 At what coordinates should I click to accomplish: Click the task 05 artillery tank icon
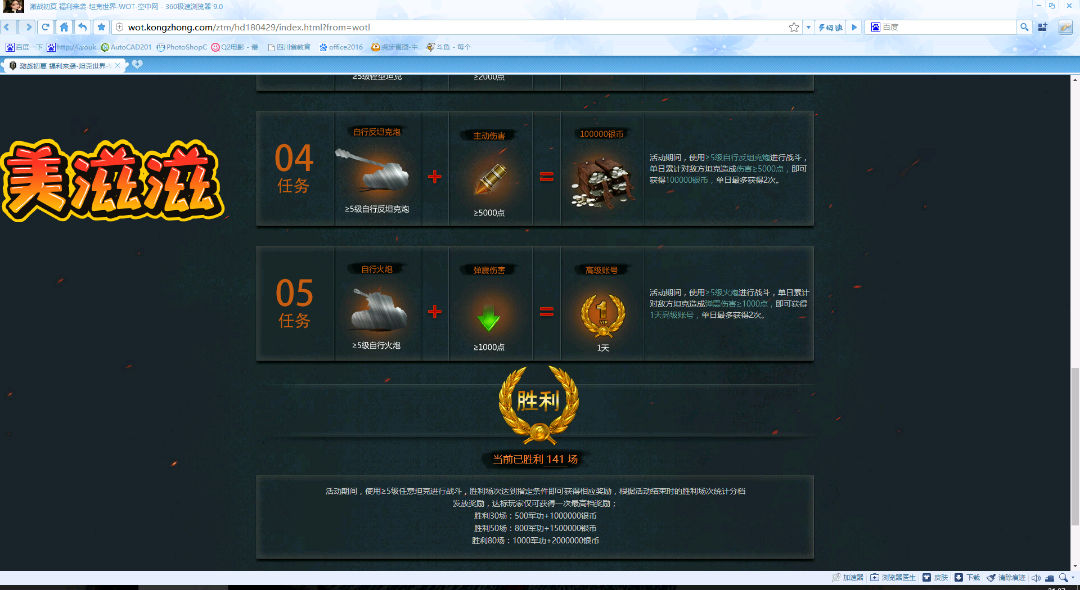click(x=378, y=308)
